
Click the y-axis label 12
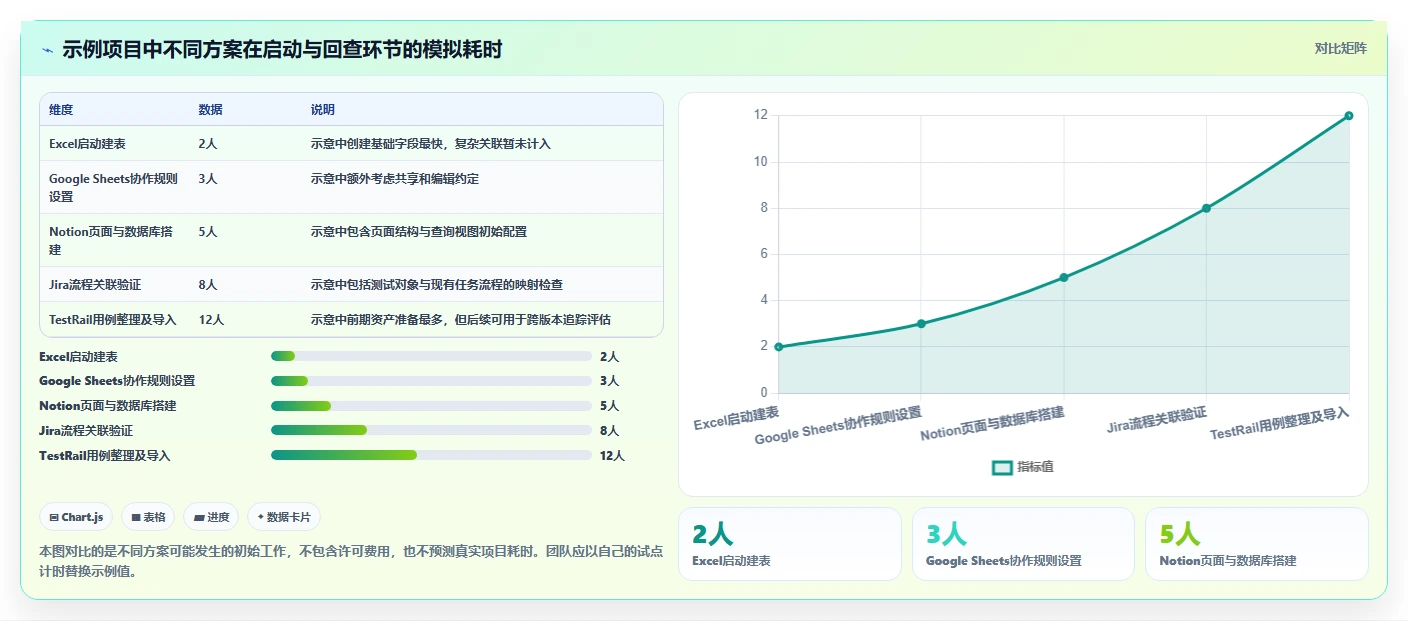click(x=760, y=116)
